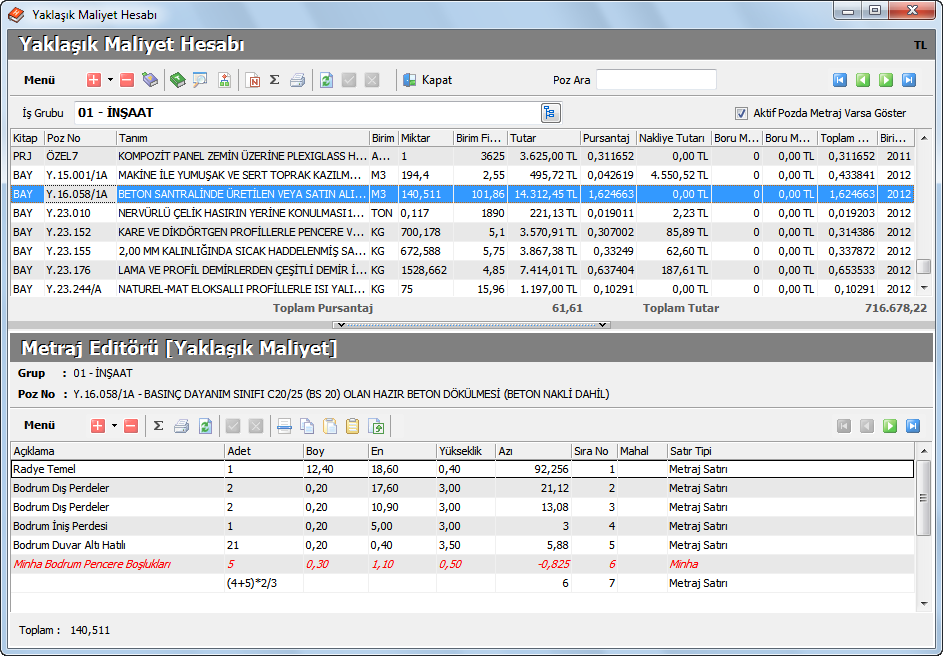Click the print icon in upper toolbar
Viewport: 943px width, 656px height.
click(x=297, y=80)
